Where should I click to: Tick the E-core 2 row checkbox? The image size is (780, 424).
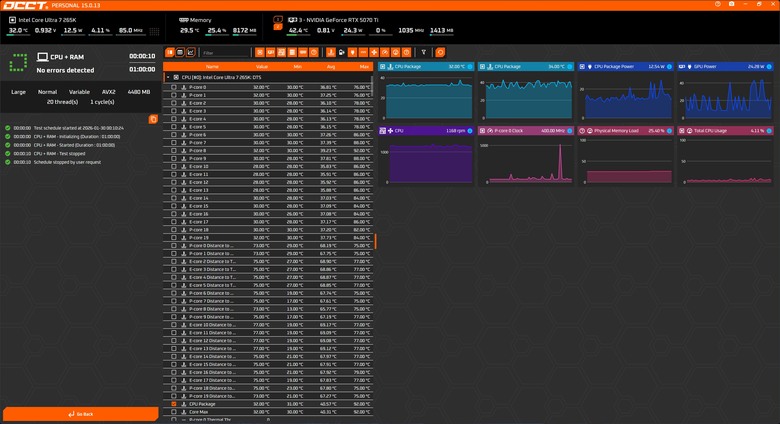click(x=174, y=103)
